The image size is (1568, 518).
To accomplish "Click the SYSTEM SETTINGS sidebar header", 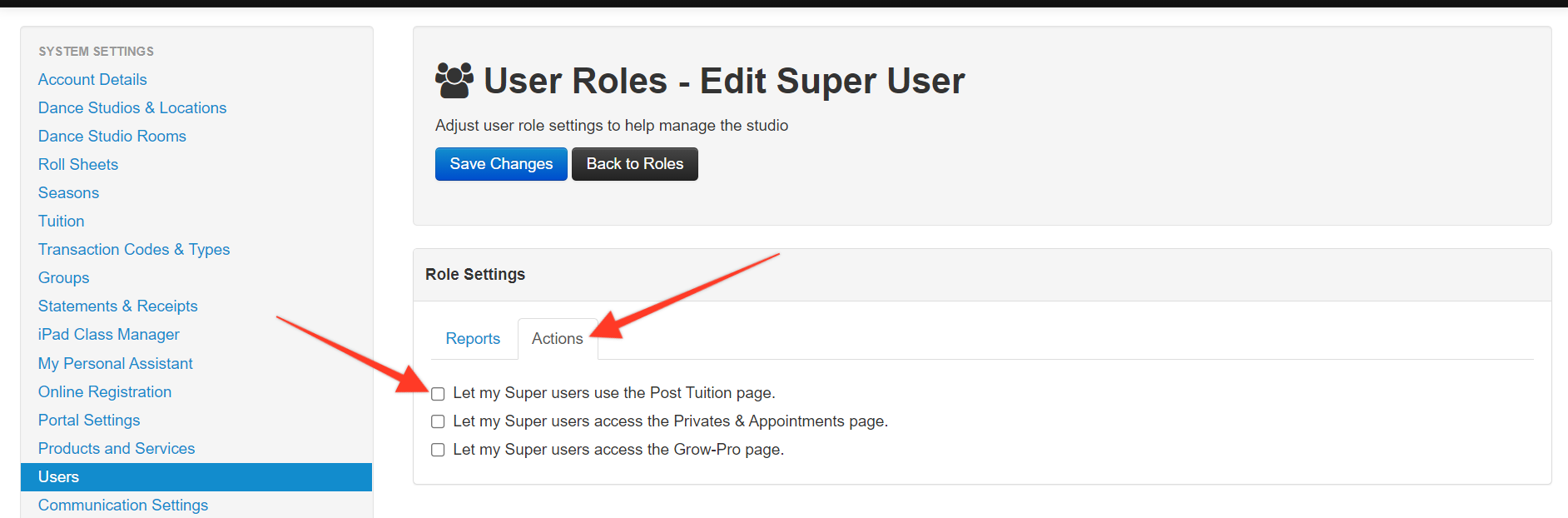I will (96, 52).
